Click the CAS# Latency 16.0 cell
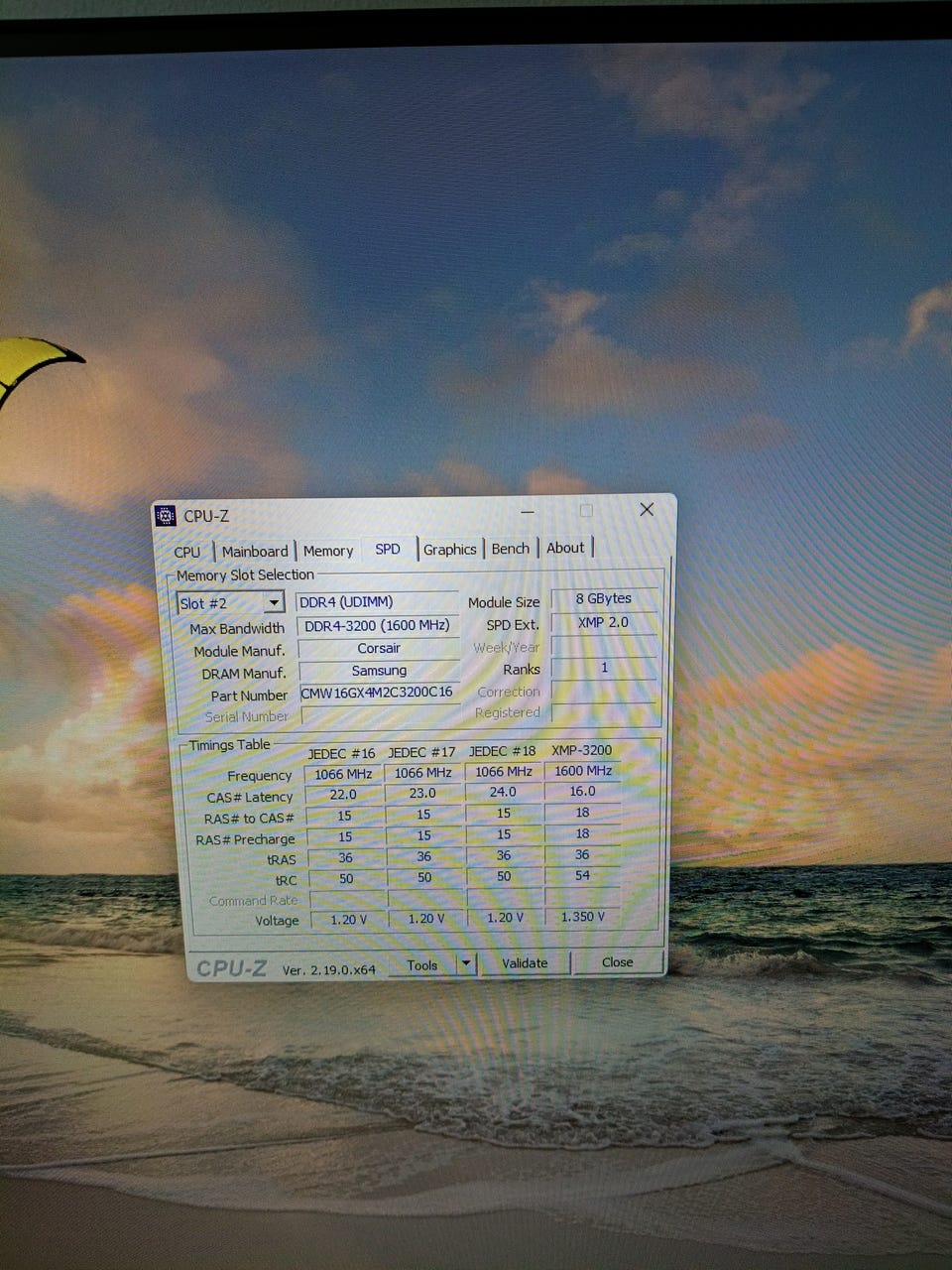952x1270 pixels. [583, 792]
